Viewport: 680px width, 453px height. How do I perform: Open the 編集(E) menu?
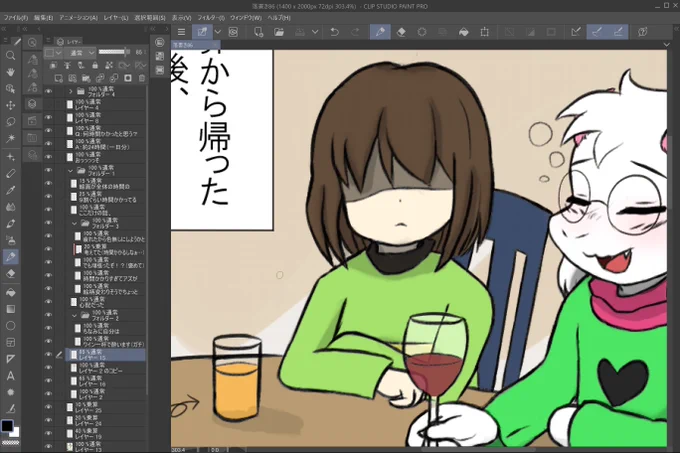[43, 18]
